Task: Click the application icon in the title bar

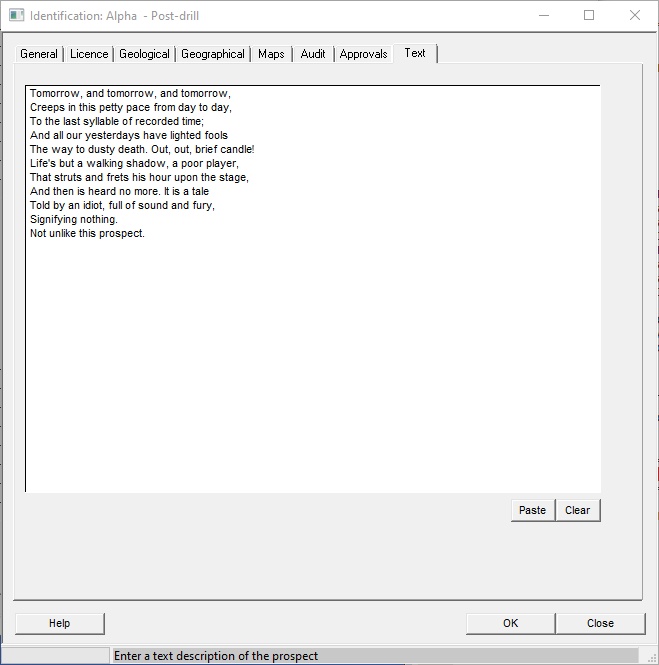Action: (16, 16)
